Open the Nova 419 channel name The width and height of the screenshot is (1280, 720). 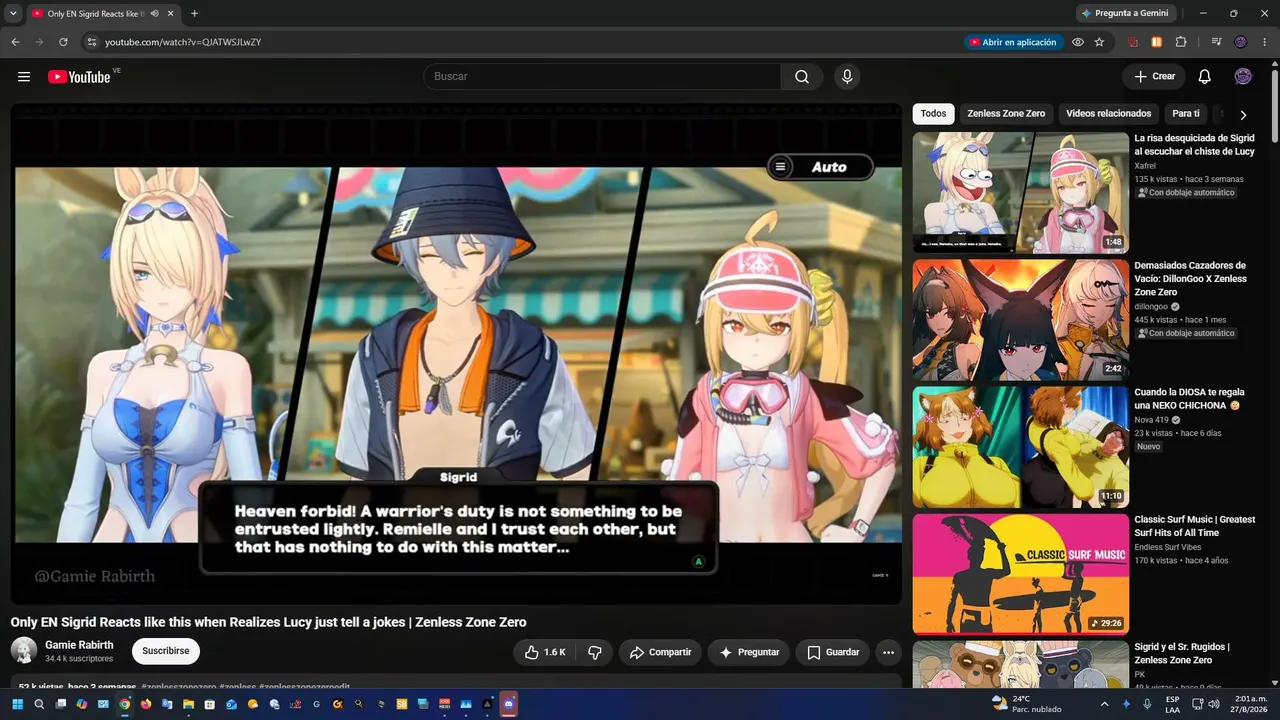click(1151, 420)
